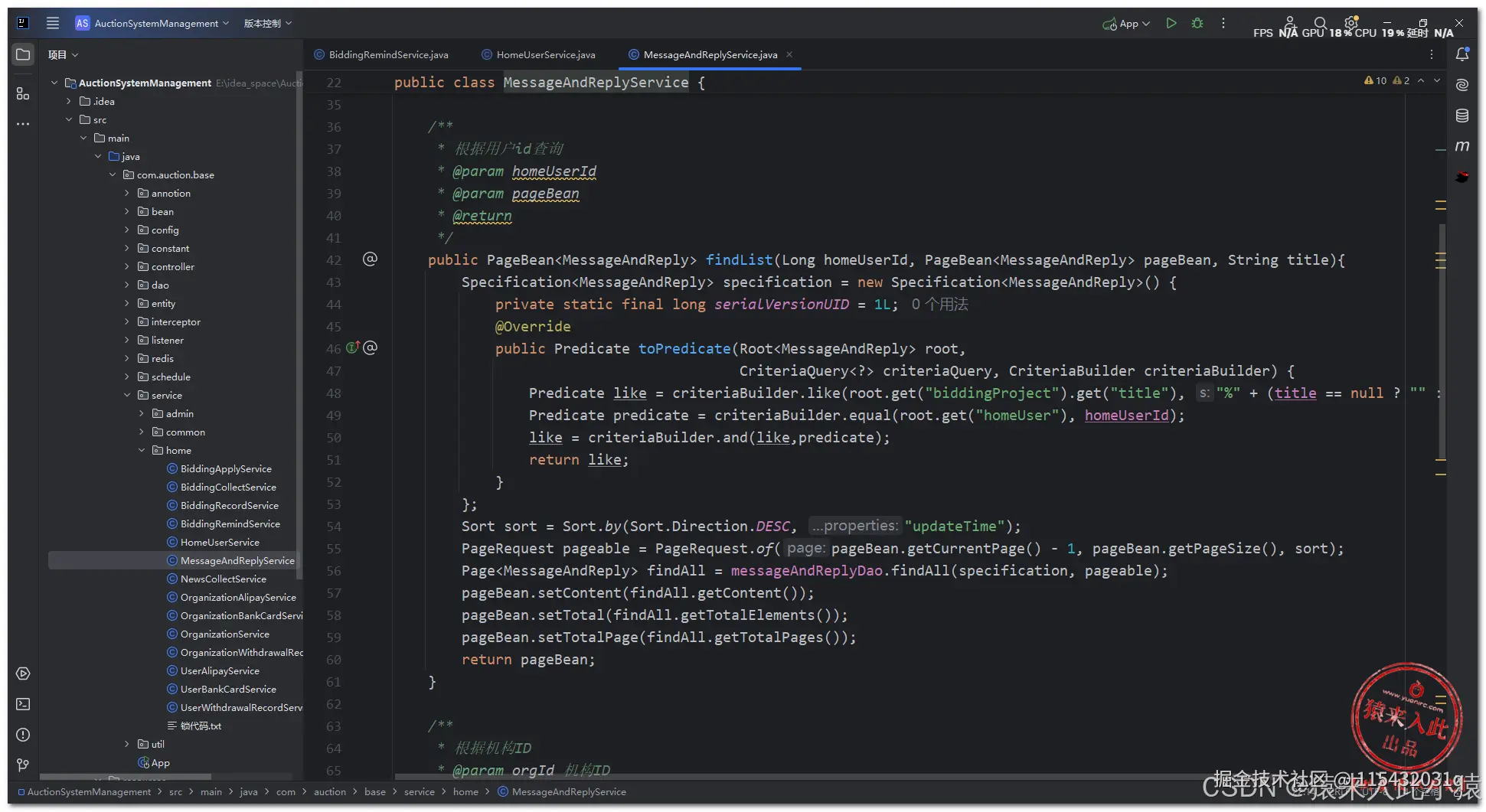This screenshot has width=1486, height=812.
Task: Click AuctionSystemManagement in breadcrumb bar
Action: pyautogui.click(x=84, y=791)
